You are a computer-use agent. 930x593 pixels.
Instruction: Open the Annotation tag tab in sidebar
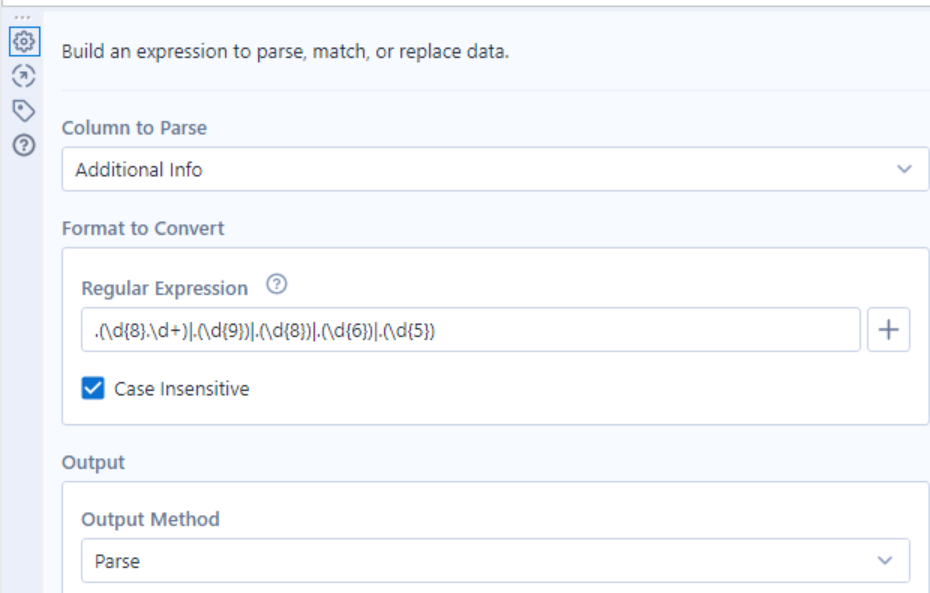(23, 110)
